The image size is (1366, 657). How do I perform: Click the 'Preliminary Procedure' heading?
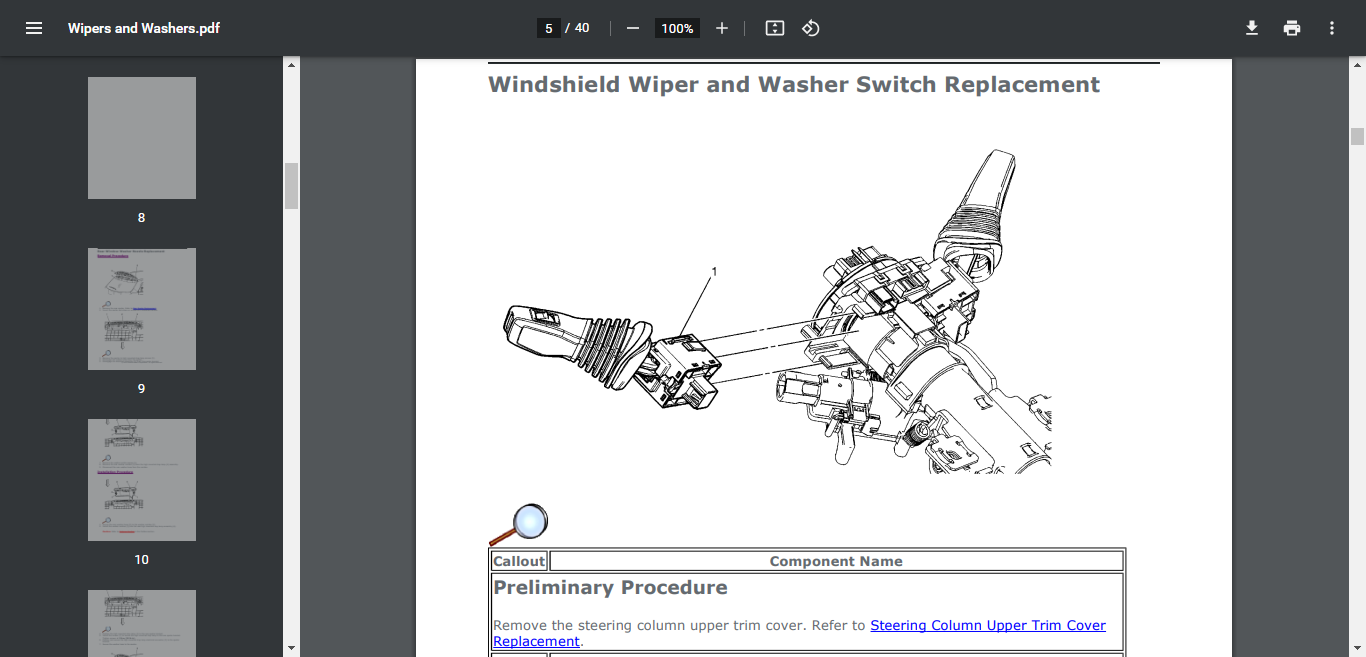pos(610,588)
